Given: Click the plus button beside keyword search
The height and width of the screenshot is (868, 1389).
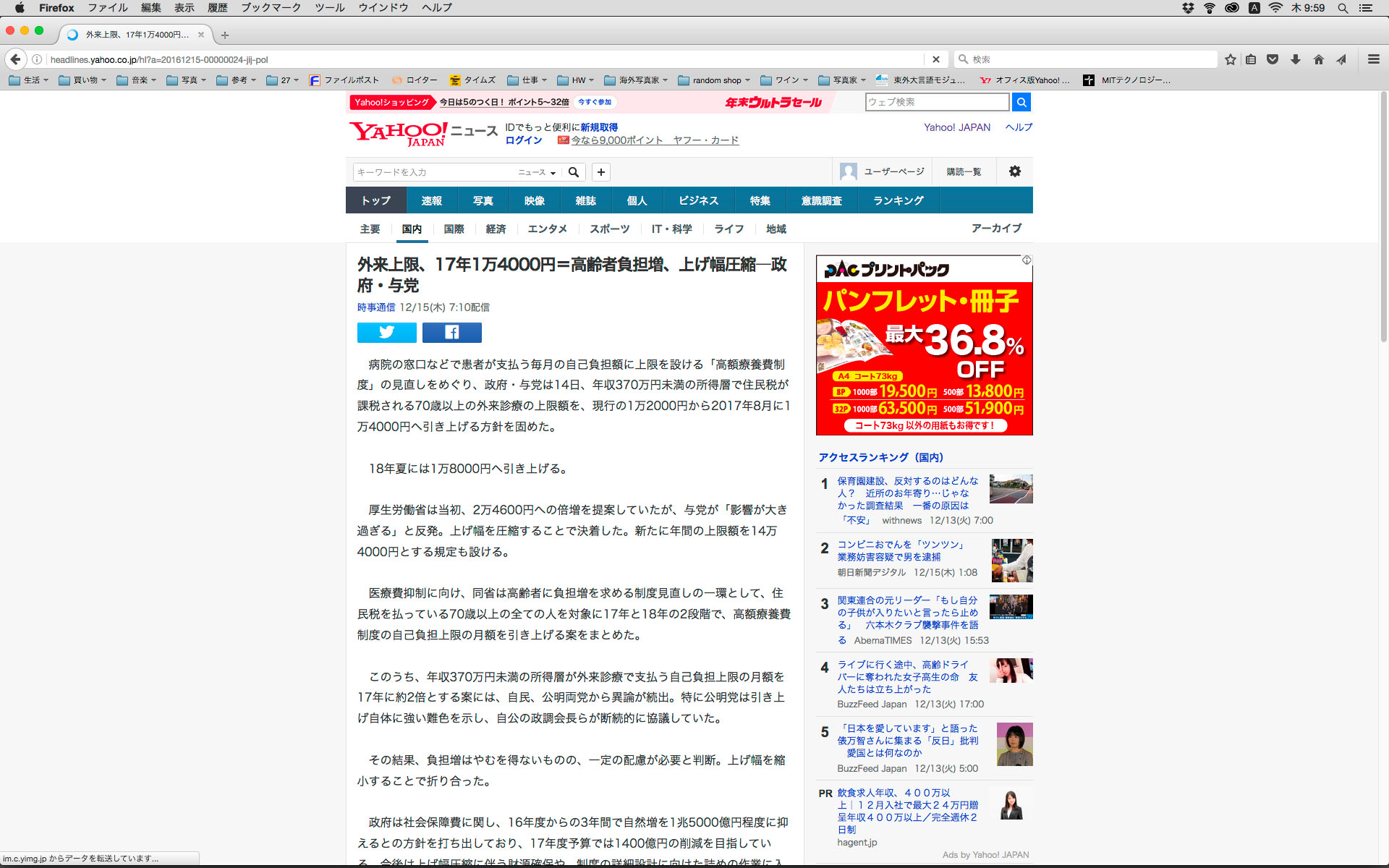Looking at the screenshot, I should coord(600,172).
